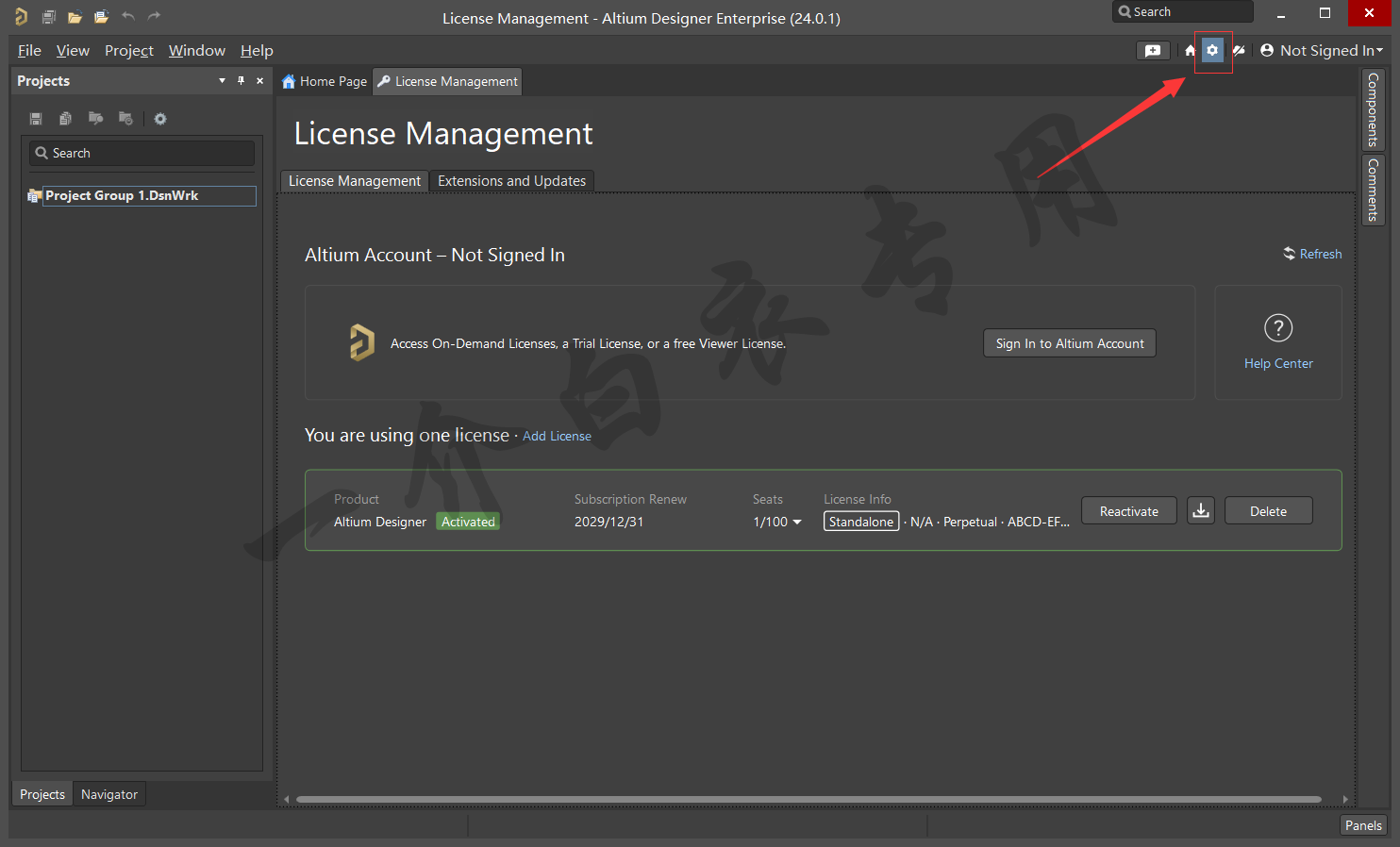Open the Project menu
The width and height of the screenshot is (1400, 847).
coord(128,51)
